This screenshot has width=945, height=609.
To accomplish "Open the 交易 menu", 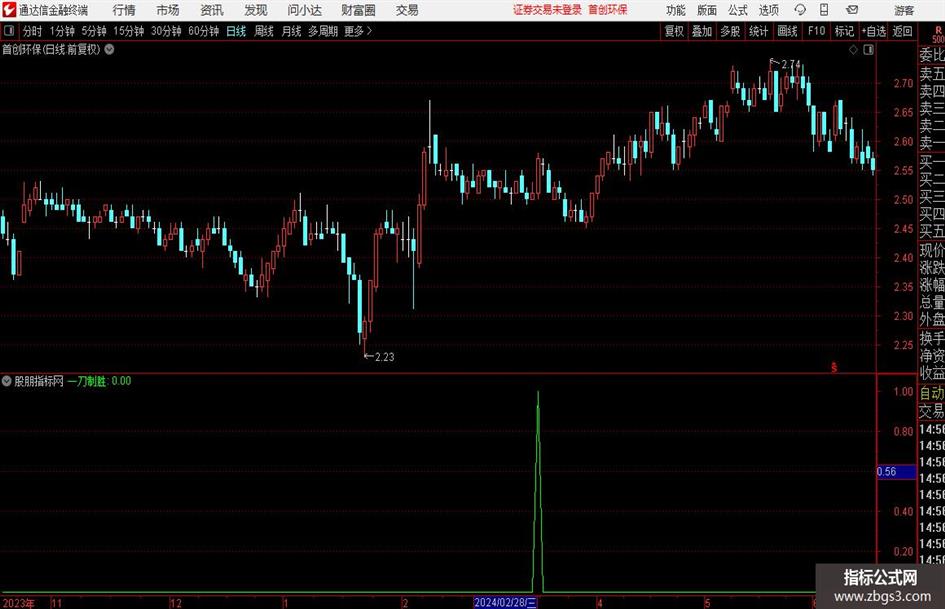I will [x=407, y=10].
